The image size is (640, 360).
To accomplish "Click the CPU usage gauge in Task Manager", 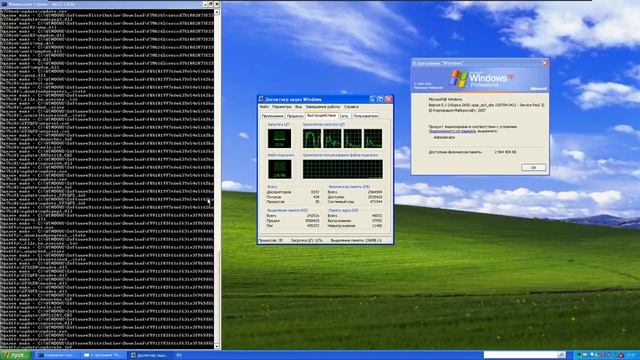I will 279,138.
